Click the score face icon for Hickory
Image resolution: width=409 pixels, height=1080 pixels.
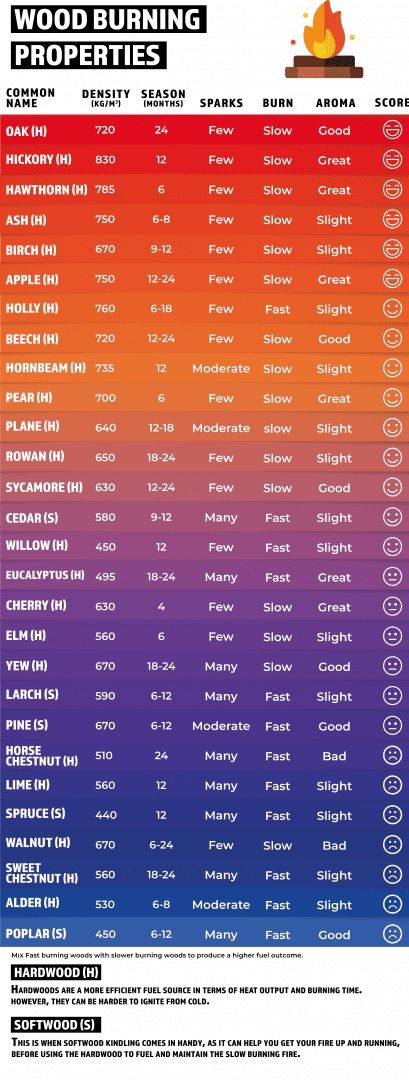392,160
